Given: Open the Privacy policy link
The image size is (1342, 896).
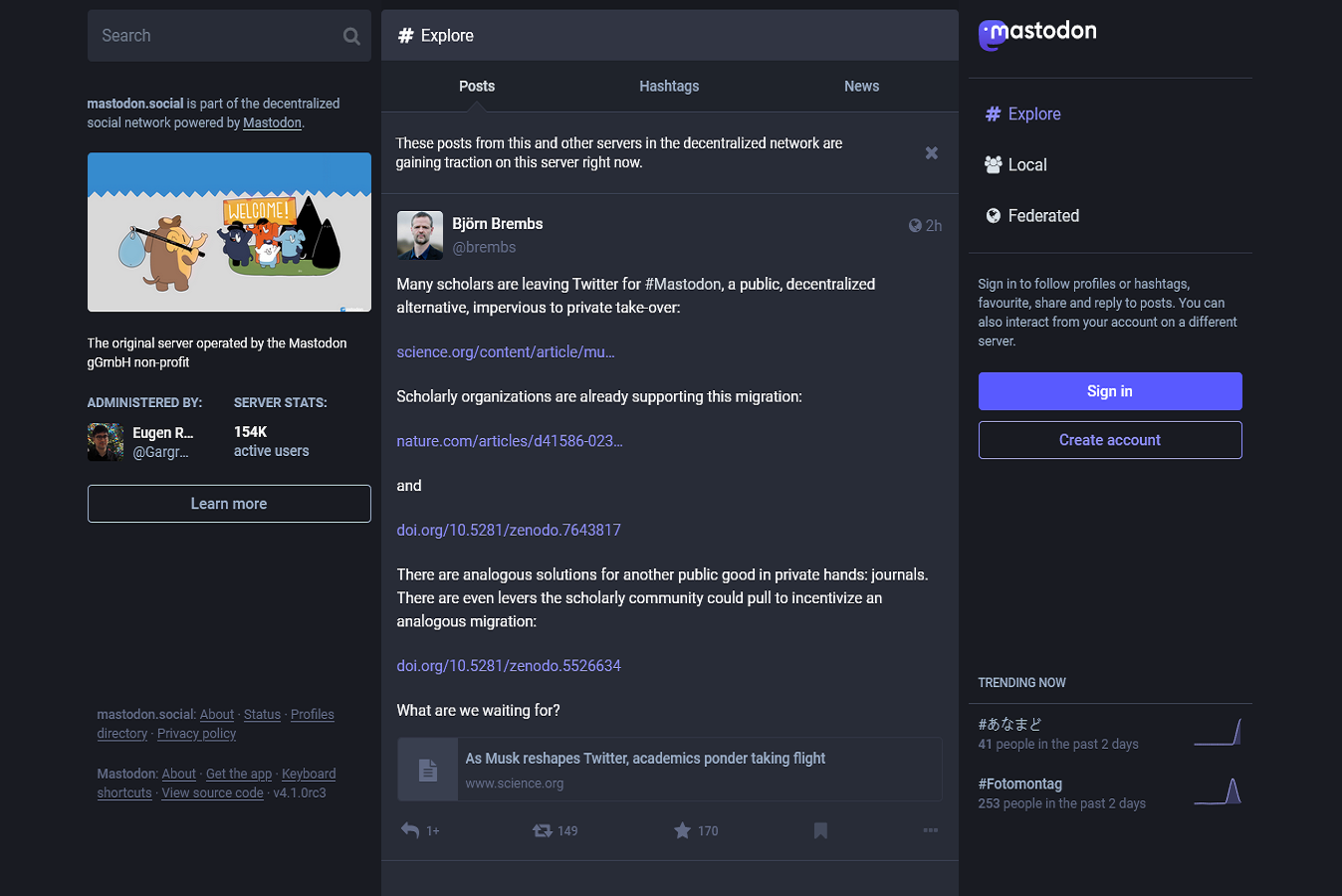Looking at the screenshot, I should [x=197, y=734].
